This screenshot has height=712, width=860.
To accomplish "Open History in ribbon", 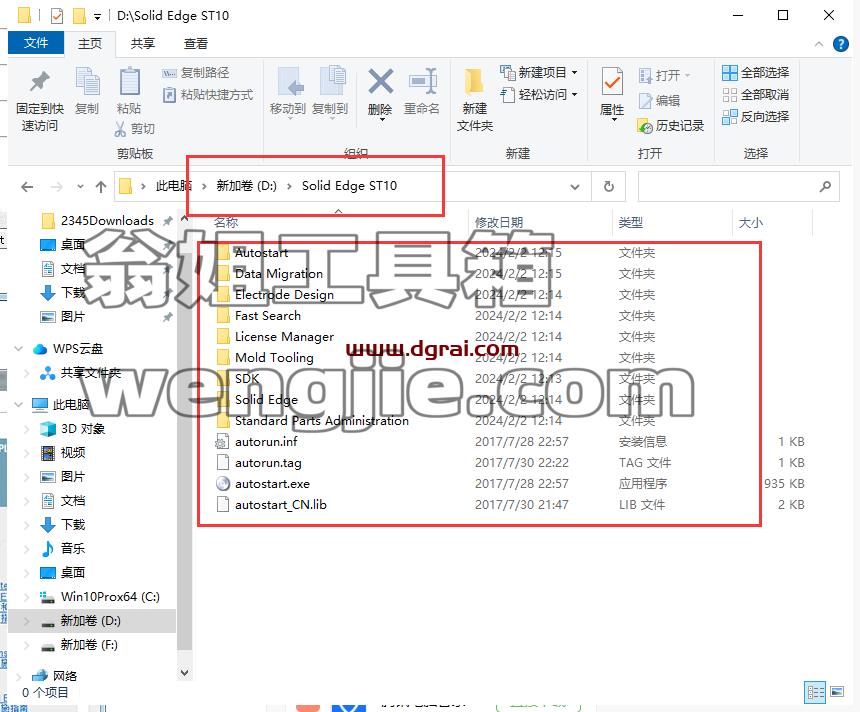I will [x=670, y=126].
